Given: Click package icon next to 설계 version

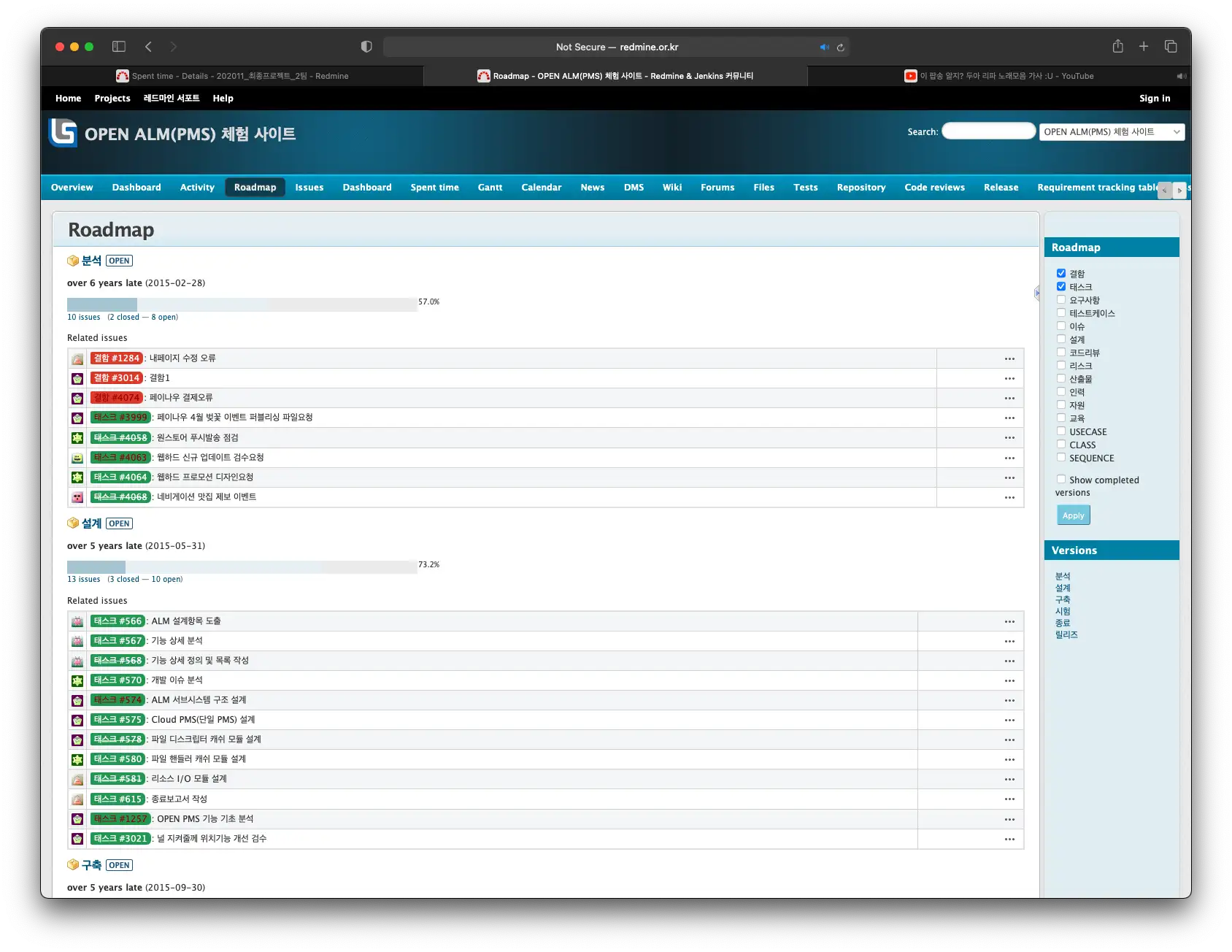Looking at the screenshot, I should click(x=73, y=523).
